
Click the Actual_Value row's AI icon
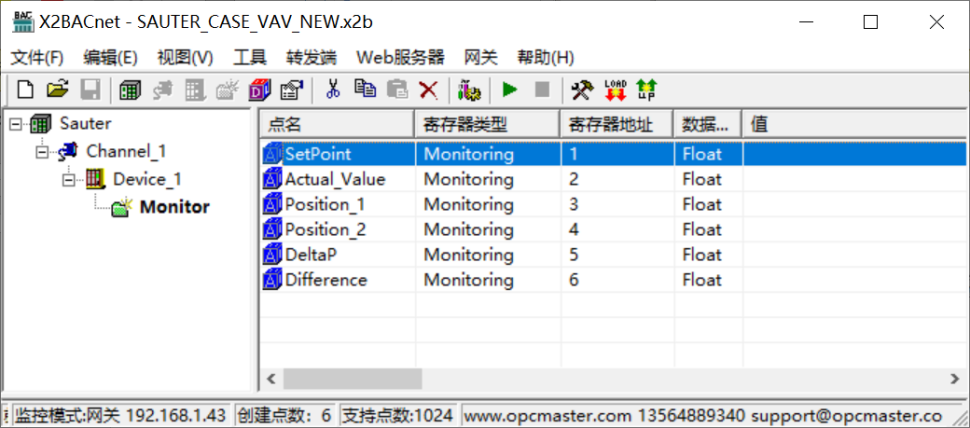(x=272, y=179)
